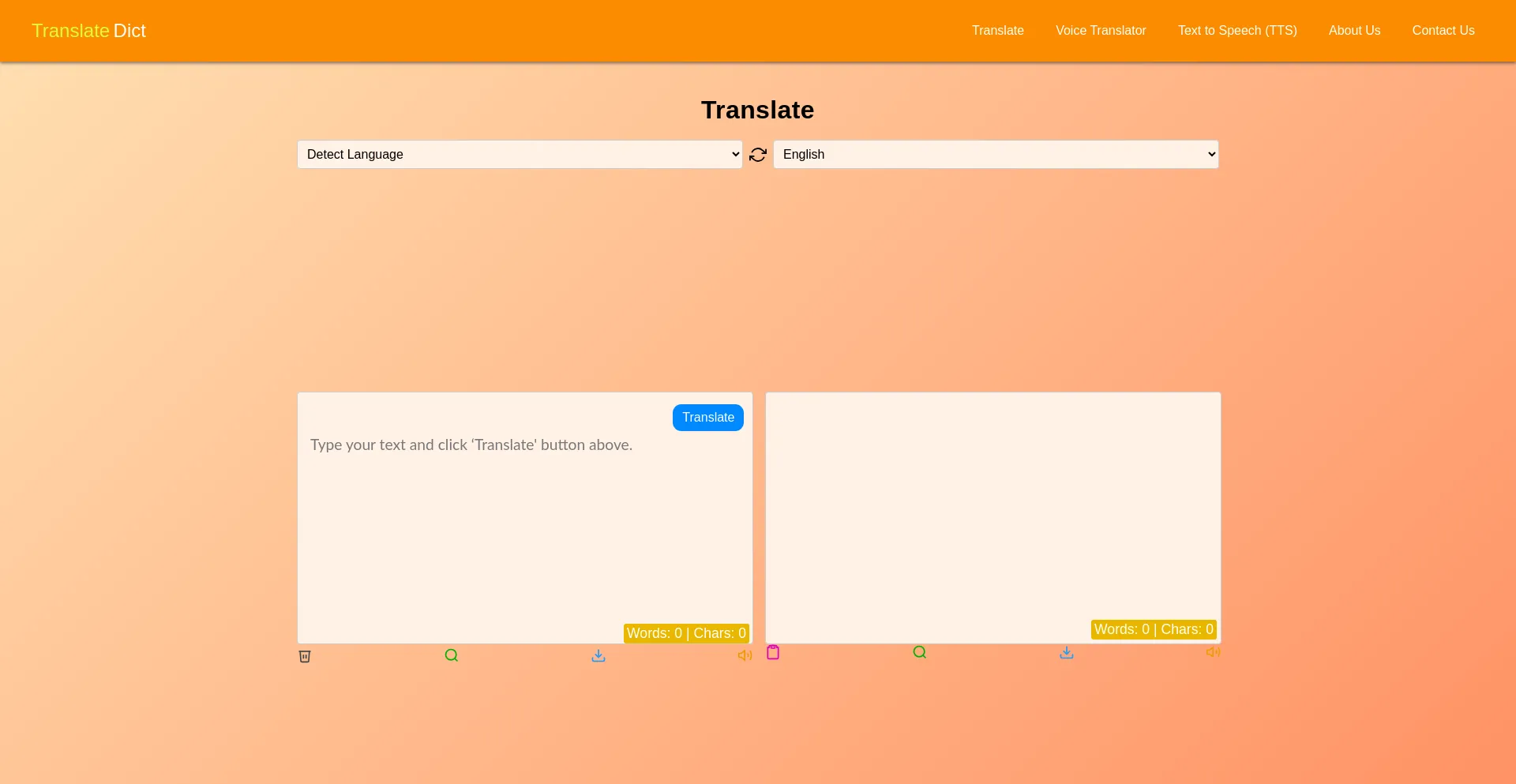Download the source text using the download icon
Image resolution: width=1516 pixels, height=784 pixels.
pyautogui.click(x=599, y=655)
